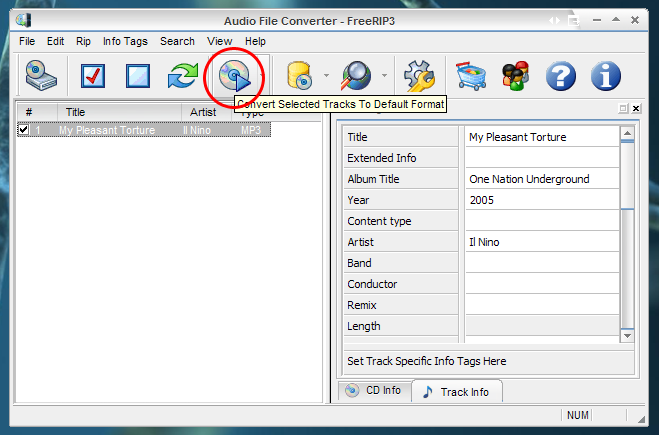Click the Title value field My Pleasant Torture

tap(542, 137)
